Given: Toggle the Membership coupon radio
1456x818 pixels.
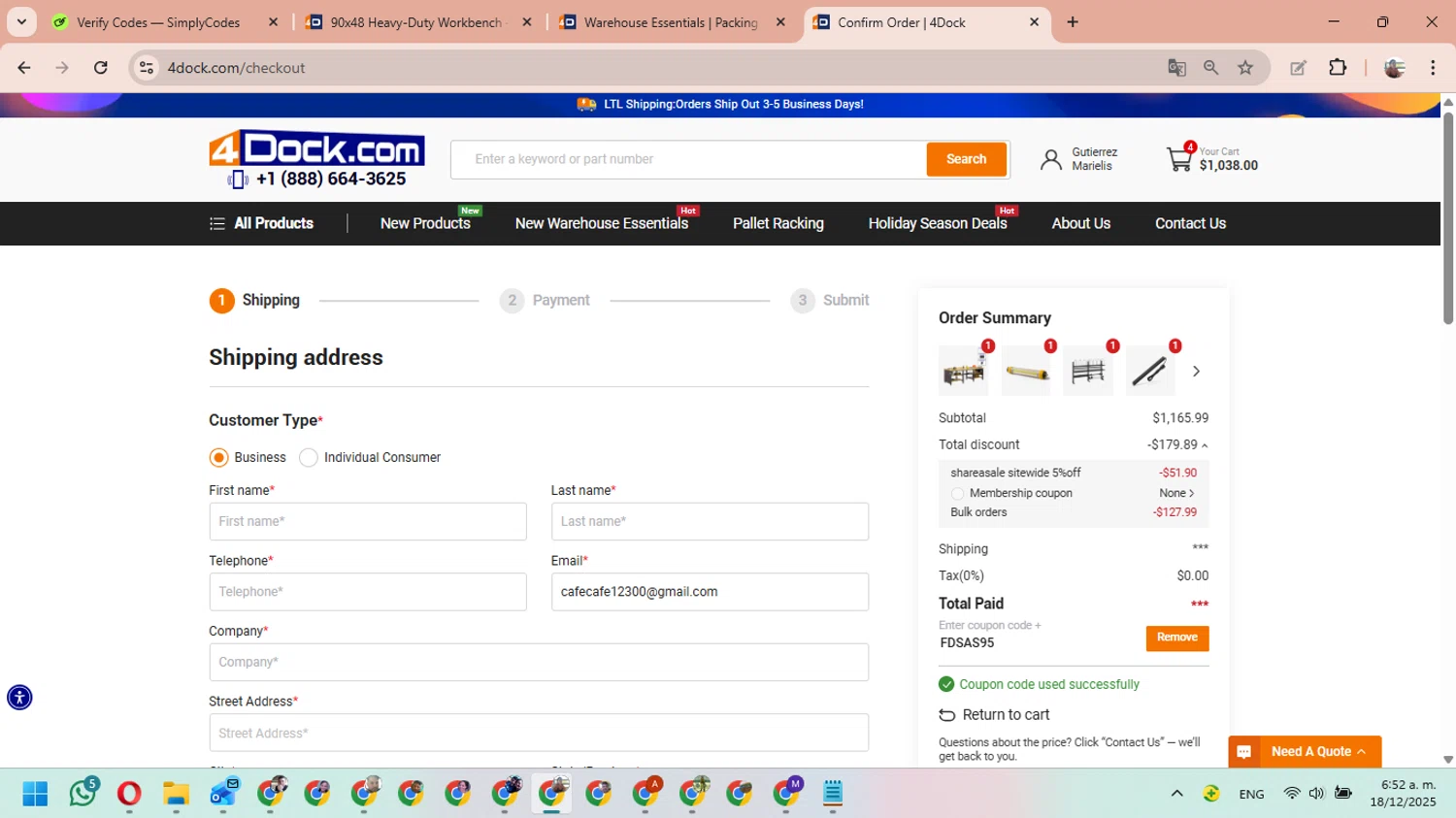Looking at the screenshot, I should coord(958,493).
